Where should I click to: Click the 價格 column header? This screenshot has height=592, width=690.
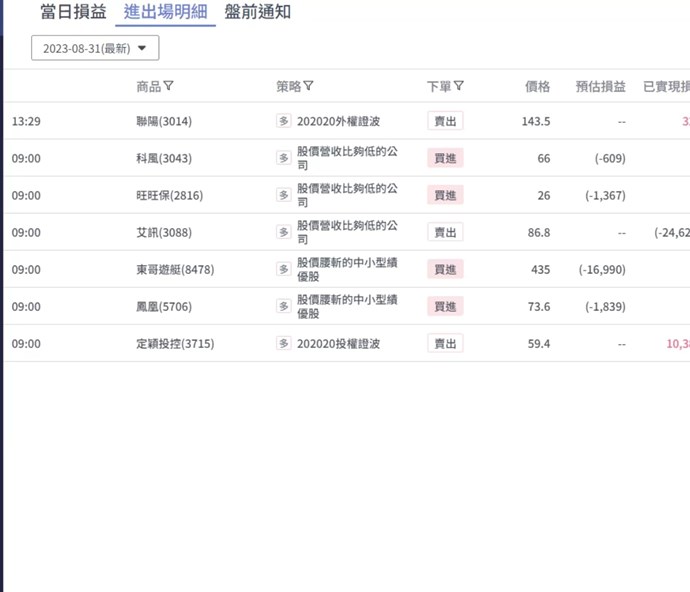[537, 86]
